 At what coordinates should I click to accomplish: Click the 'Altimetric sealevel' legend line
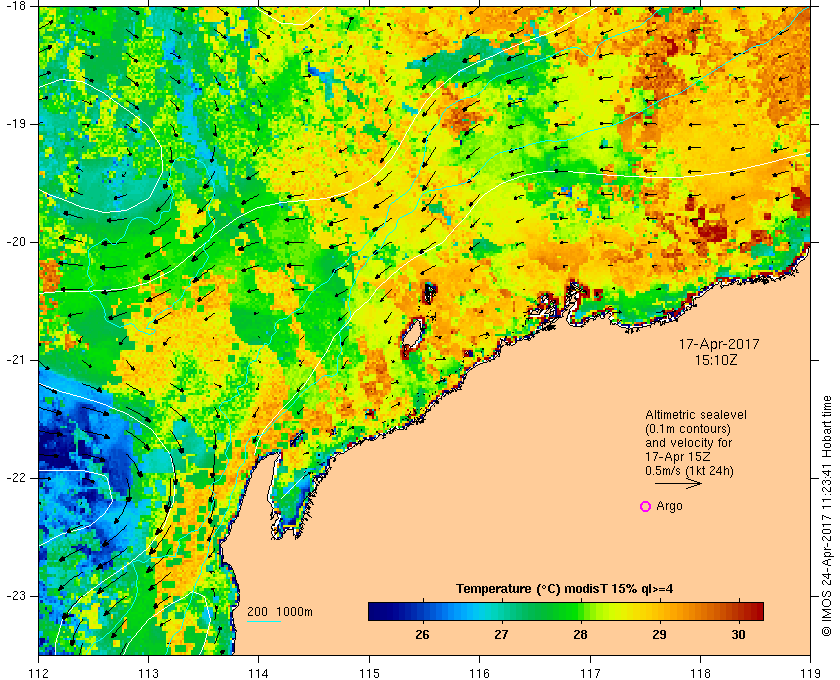click(695, 415)
